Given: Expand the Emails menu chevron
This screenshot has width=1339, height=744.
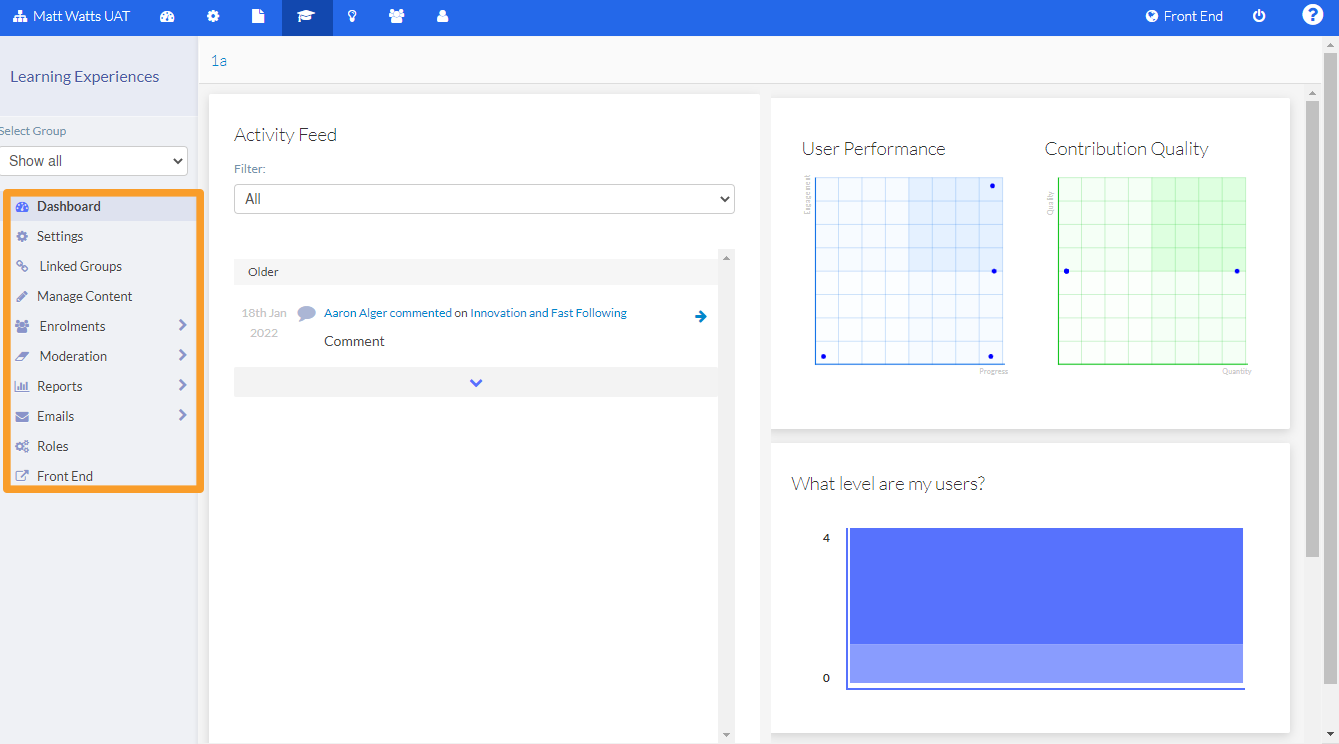Looking at the screenshot, I should coord(183,415).
